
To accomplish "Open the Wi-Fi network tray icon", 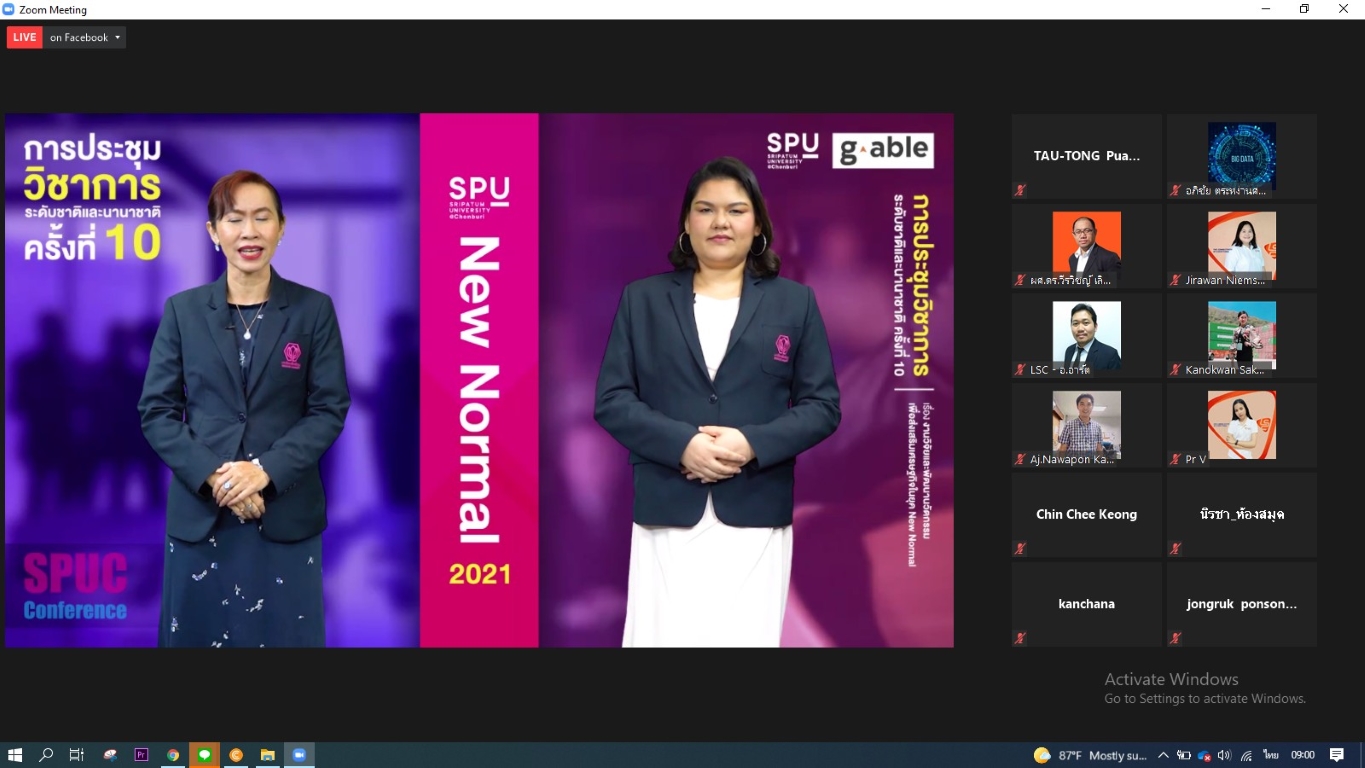I will tap(1247, 755).
